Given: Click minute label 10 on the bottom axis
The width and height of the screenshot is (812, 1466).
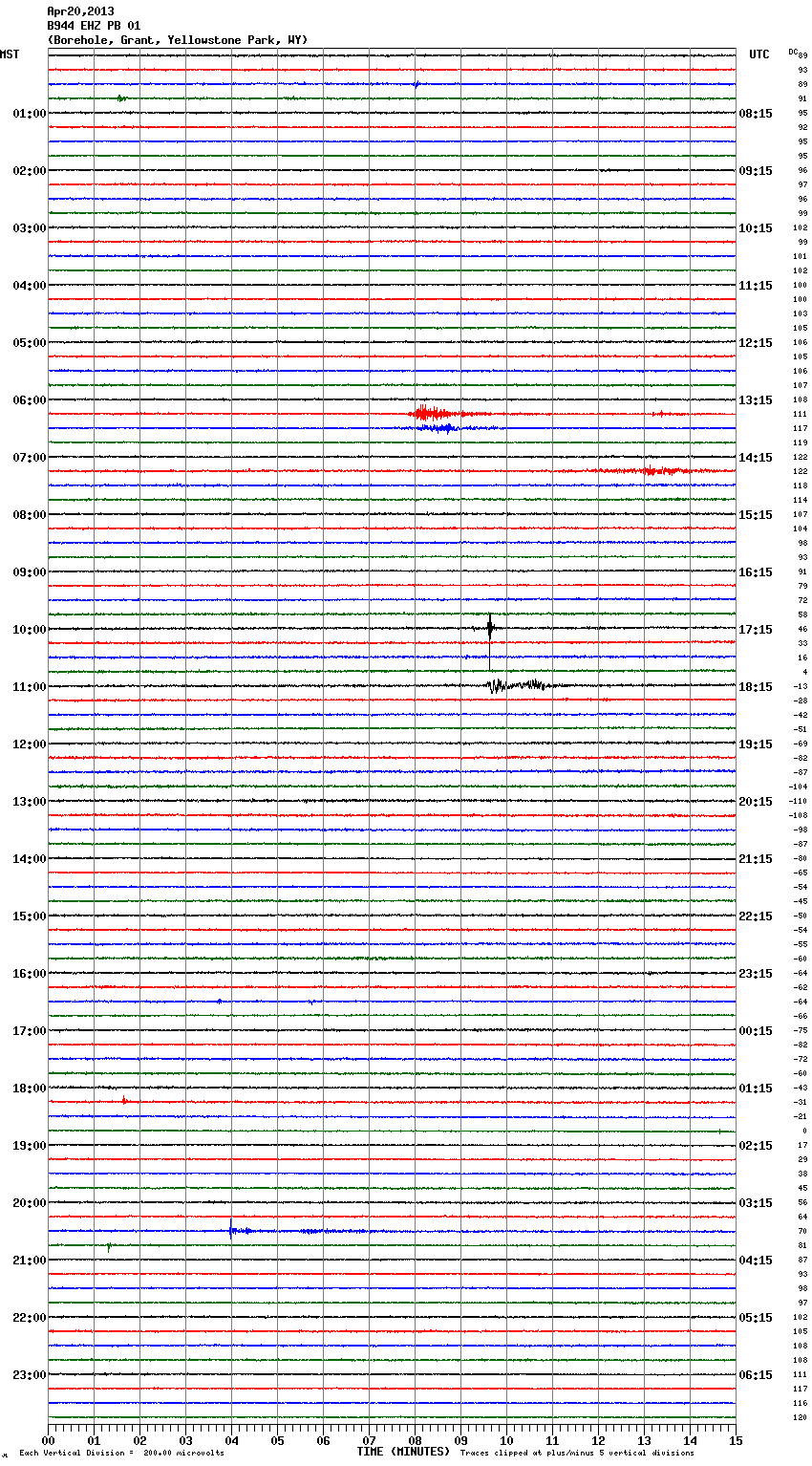Looking at the screenshot, I should (x=506, y=1440).
